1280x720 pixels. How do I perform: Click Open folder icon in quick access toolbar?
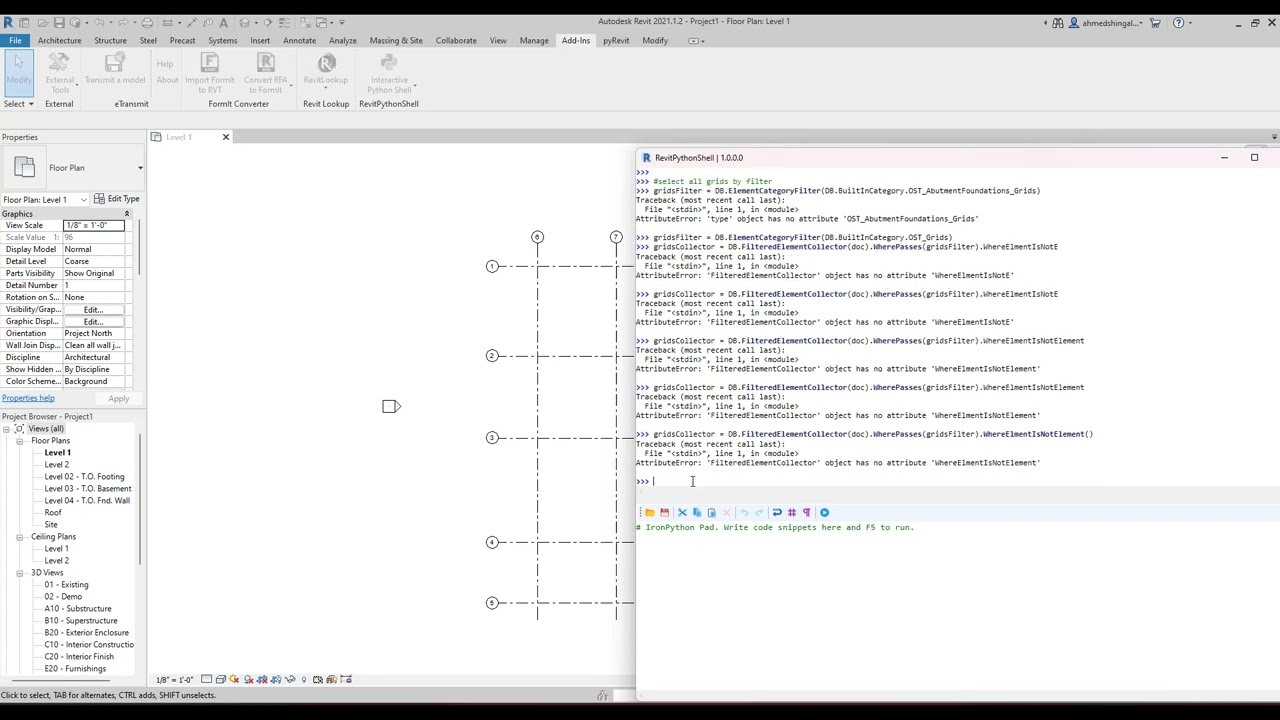[x=41, y=22]
